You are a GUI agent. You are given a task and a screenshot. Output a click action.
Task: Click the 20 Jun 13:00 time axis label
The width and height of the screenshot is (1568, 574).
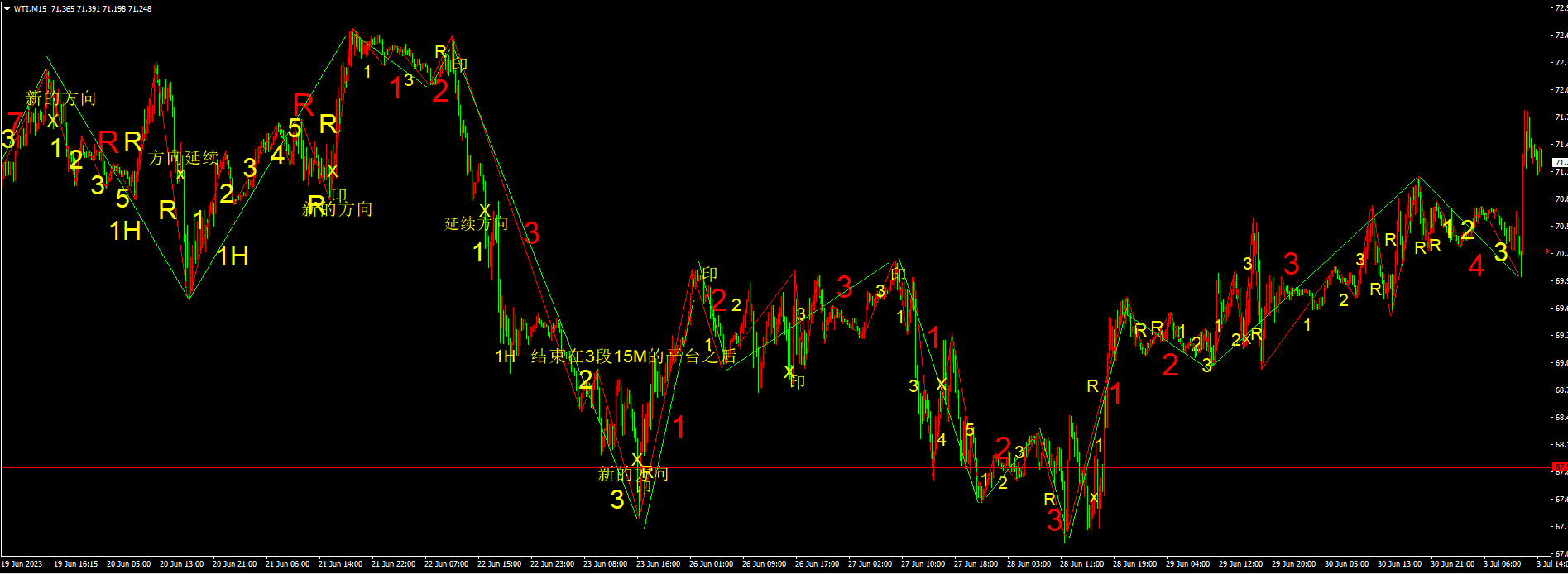pyautogui.click(x=181, y=564)
